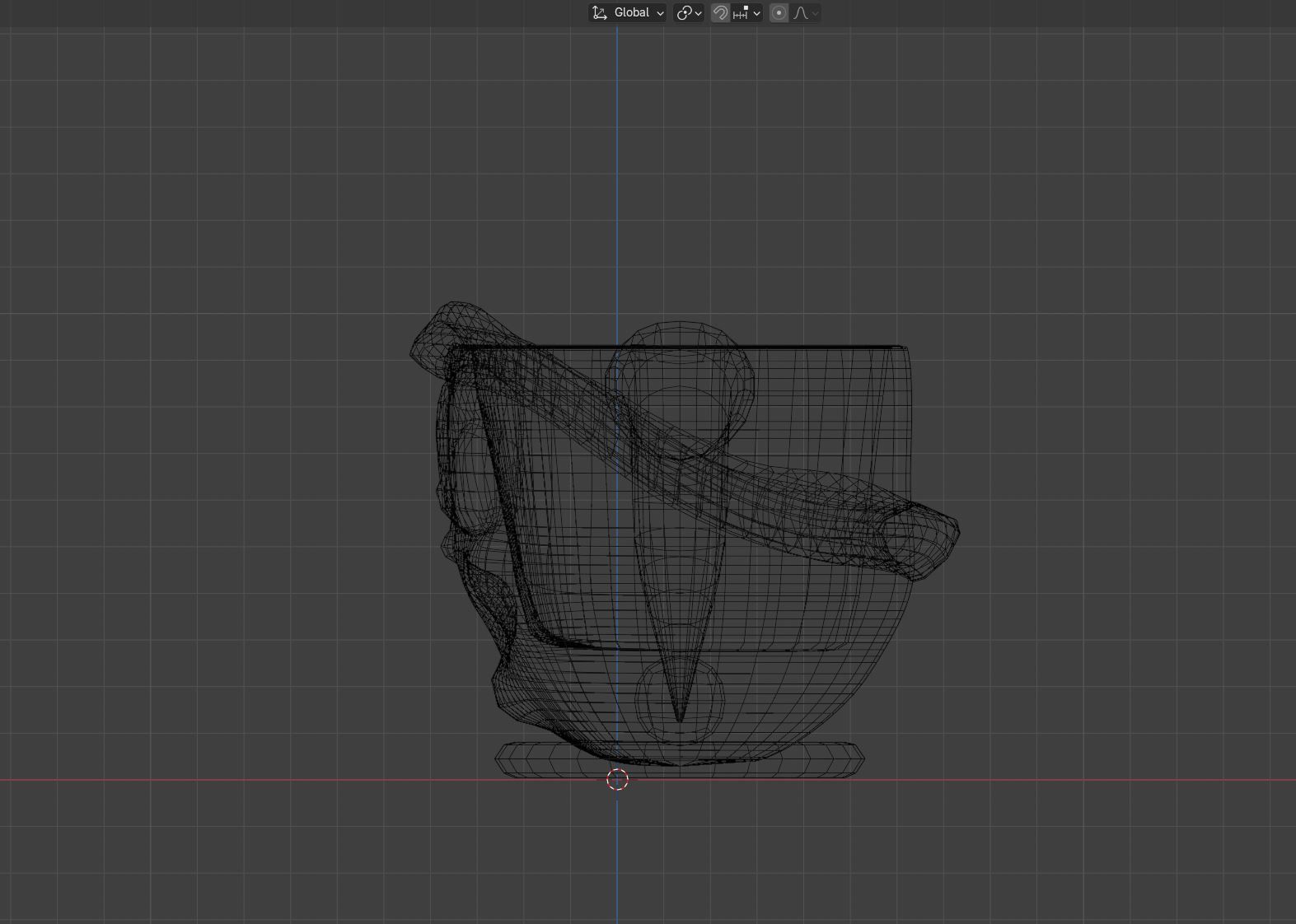Screen dimensions: 1296x924
Task: Open the Global transform orientation dropdown
Action: point(628,12)
